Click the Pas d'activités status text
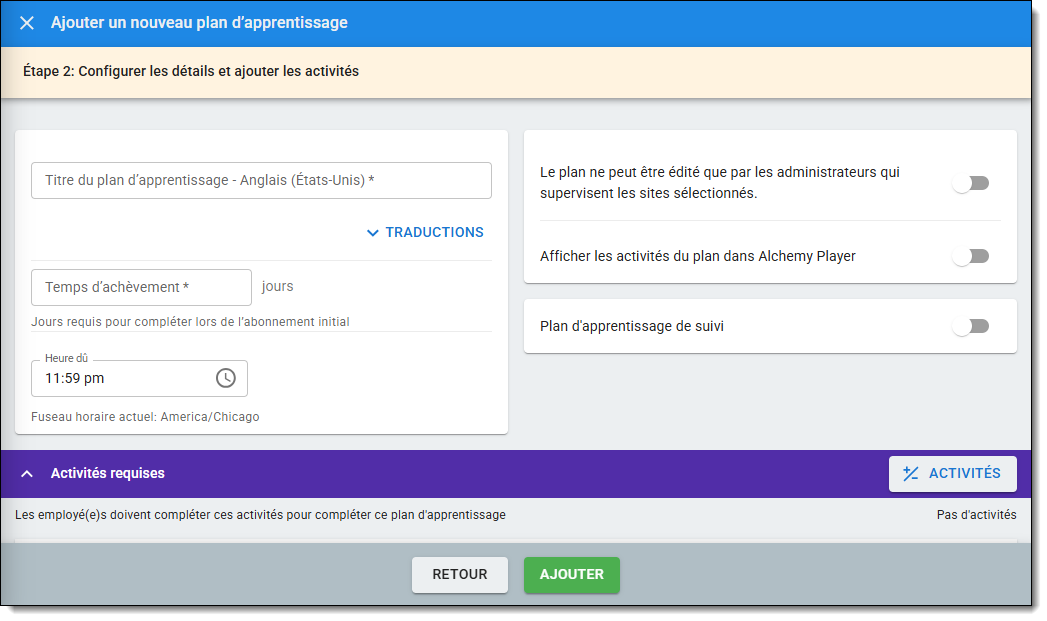Viewport: 1047px width, 621px height. pos(976,515)
